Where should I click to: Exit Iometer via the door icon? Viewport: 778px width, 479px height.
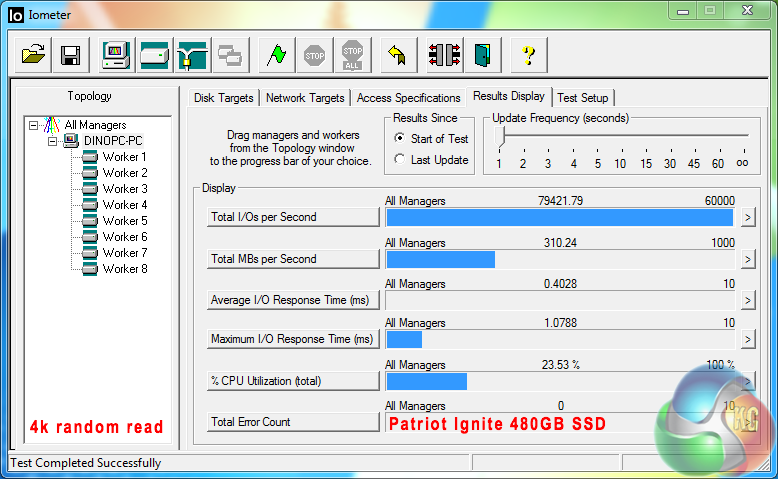coord(482,55)
